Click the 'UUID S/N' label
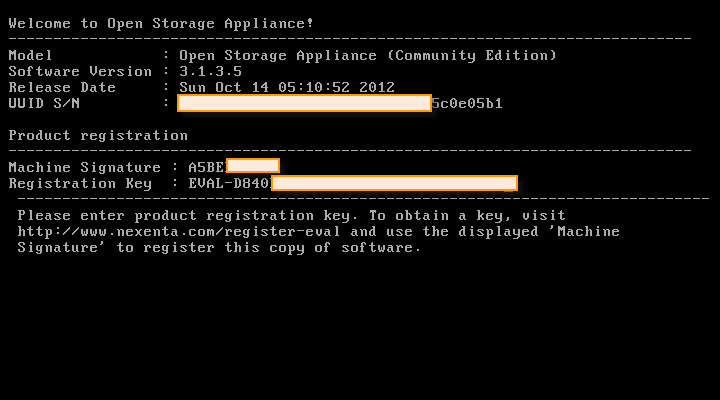 tap(44, 103)
